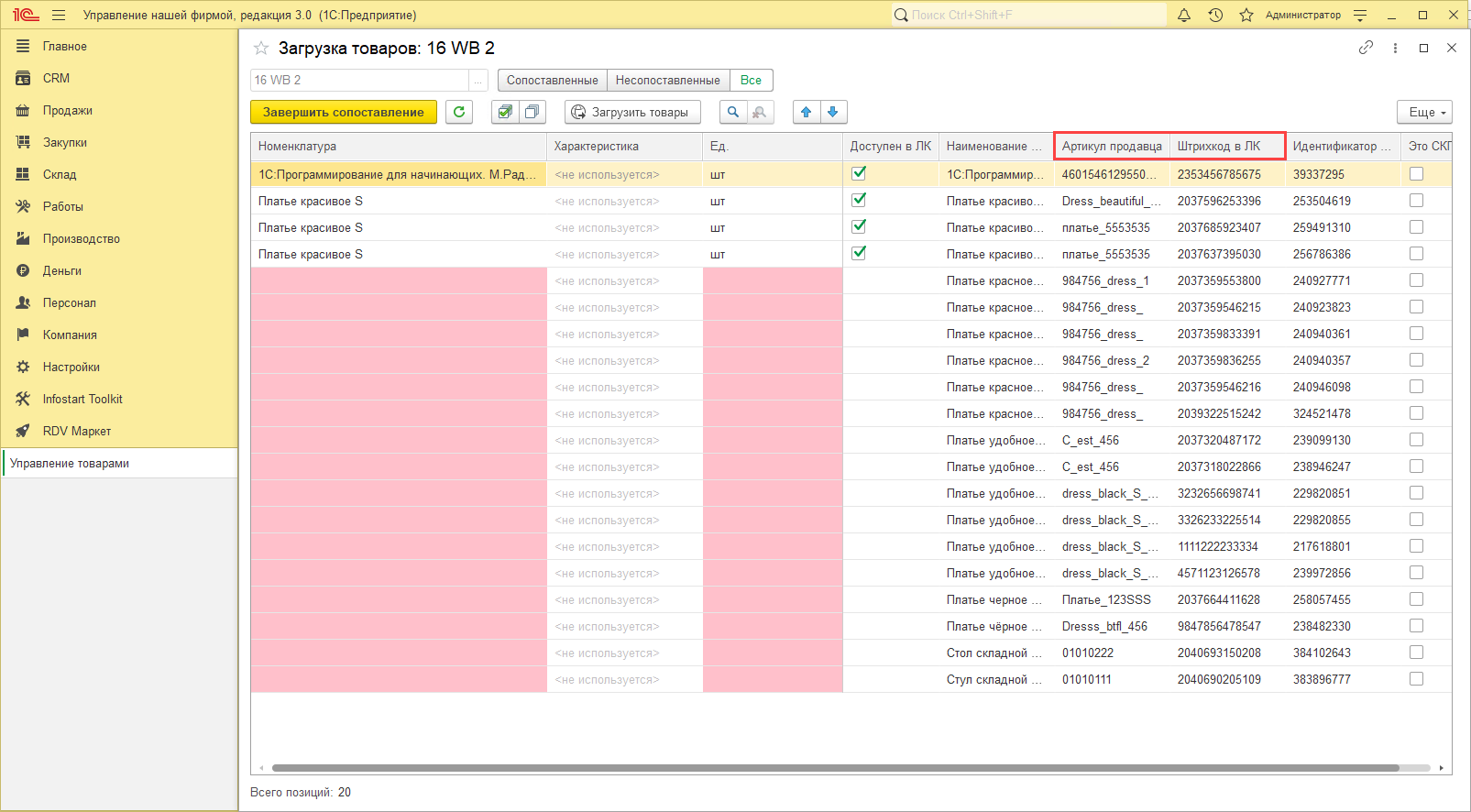This screenshot has height=812, width=1471.
Task: Sort by Артикул продавца column header
Action: [1112, 146]
